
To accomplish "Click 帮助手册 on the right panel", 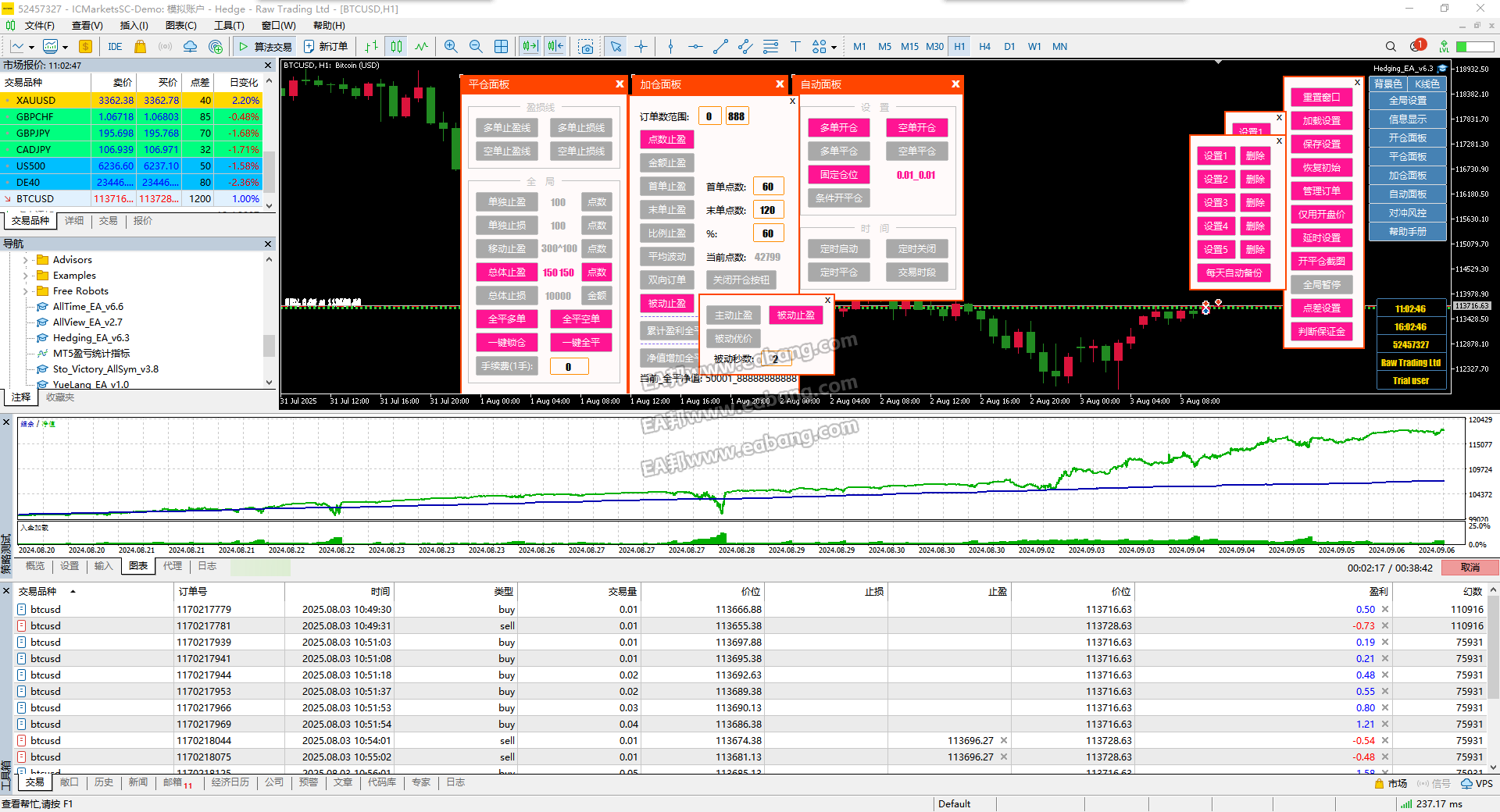I will point(1408,232).
